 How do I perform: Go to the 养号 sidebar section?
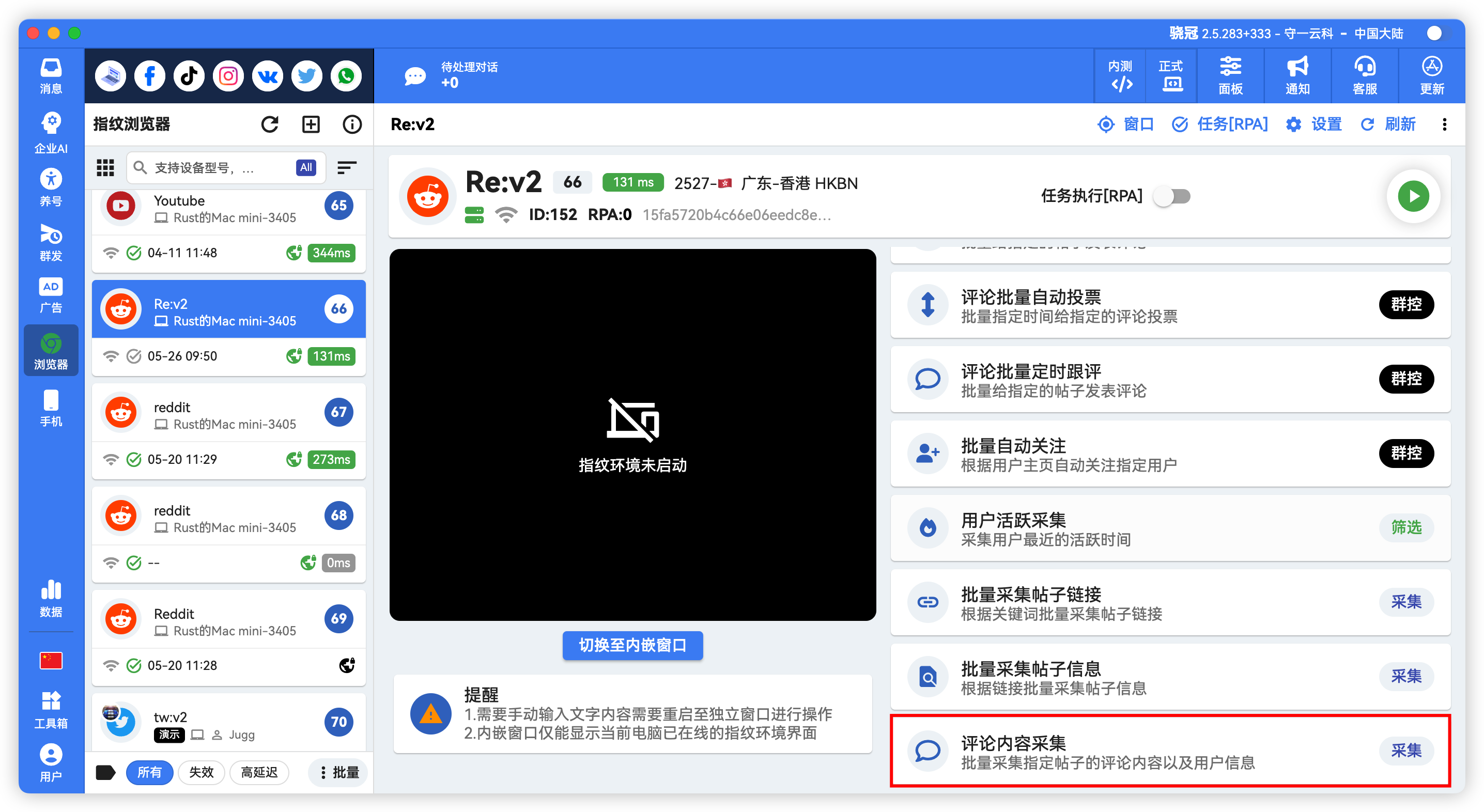point(51,187)
